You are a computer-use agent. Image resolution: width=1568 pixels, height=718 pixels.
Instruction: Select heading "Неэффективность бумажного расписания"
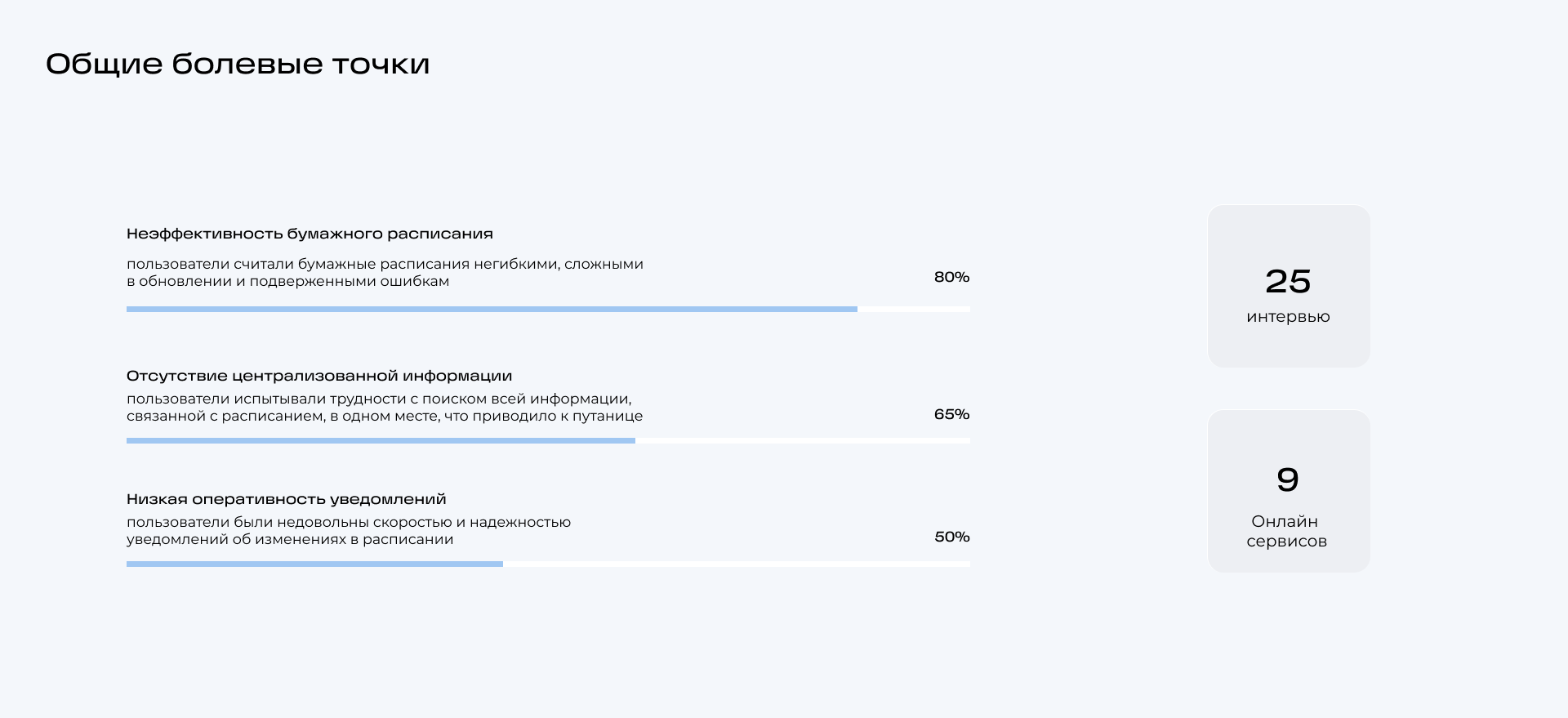tap(310, 234)
